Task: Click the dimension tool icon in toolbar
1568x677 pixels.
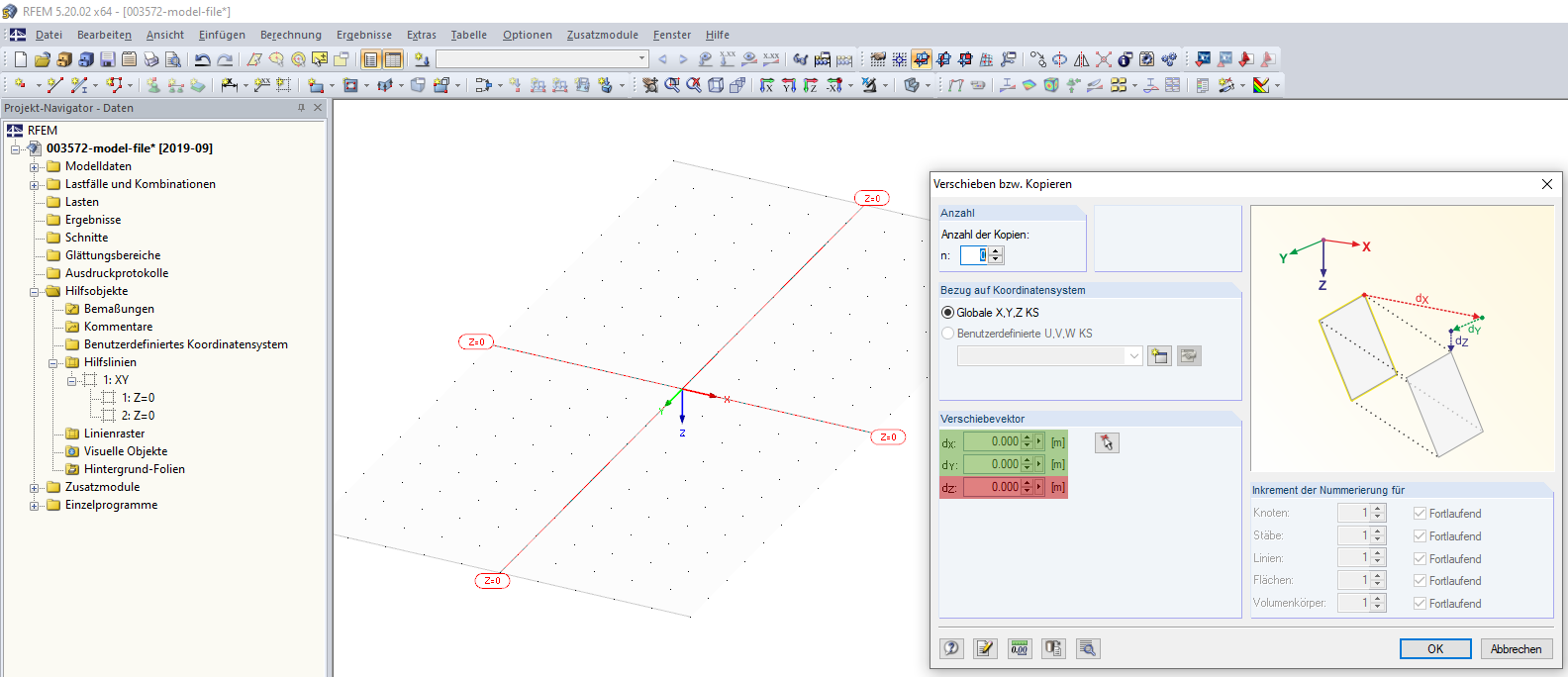Action: [x=230, y=85]
